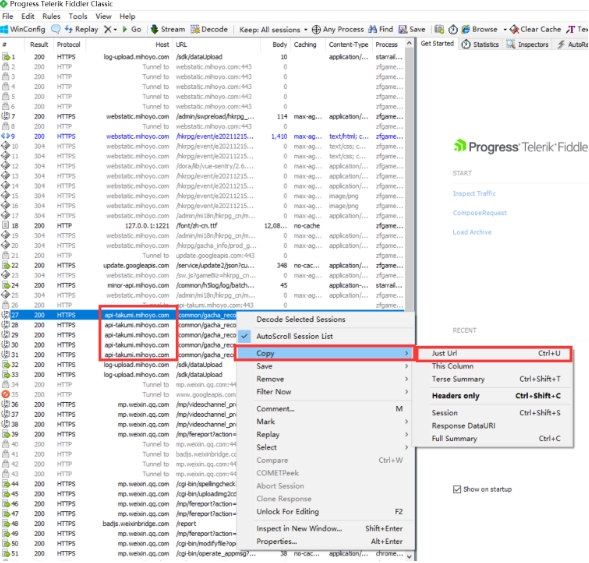Click the WinConfig toolbar icon
This screenshot has height=563, width=589.
tap(5, 29)
